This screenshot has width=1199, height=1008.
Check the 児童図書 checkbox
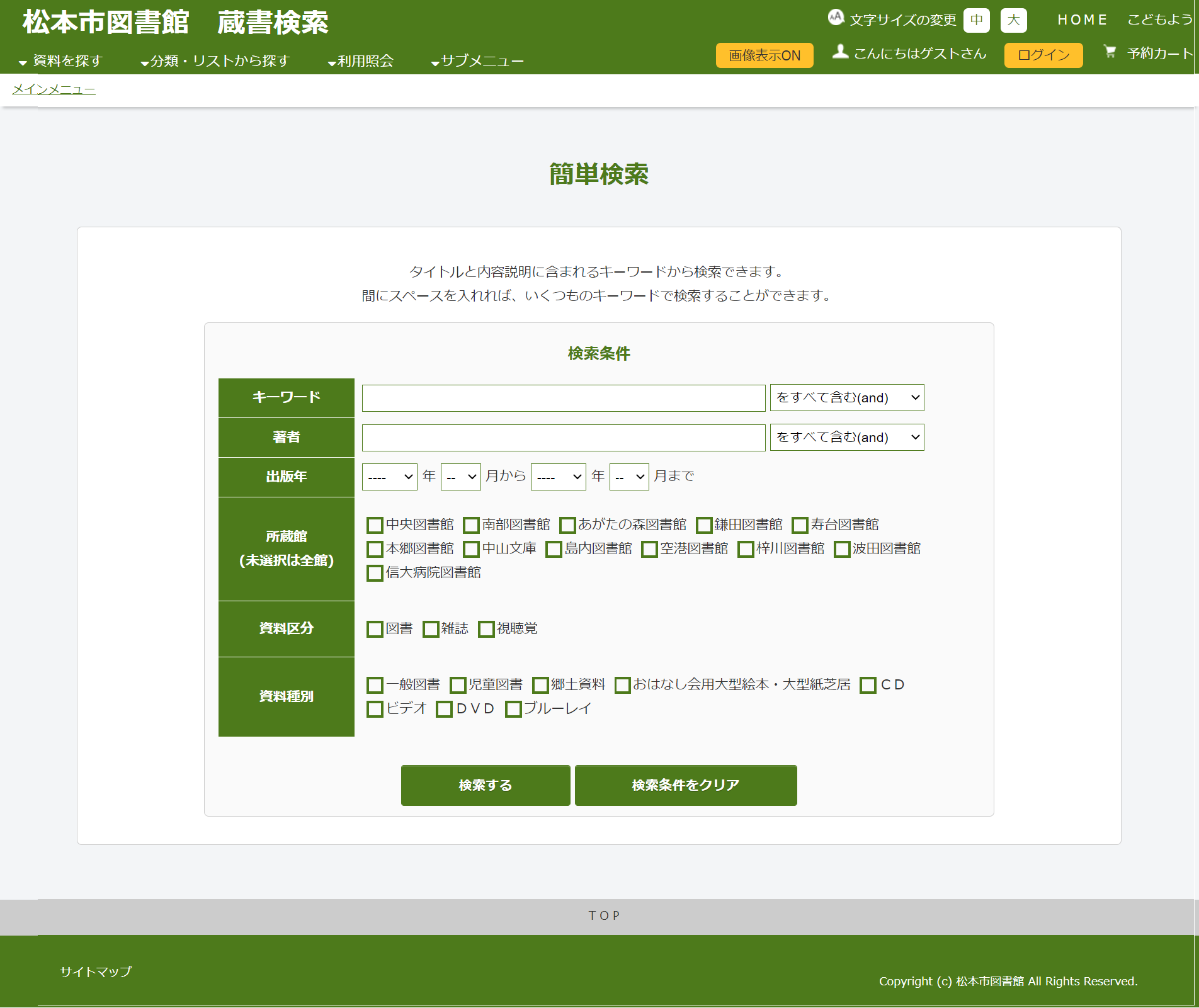point(458,685)
